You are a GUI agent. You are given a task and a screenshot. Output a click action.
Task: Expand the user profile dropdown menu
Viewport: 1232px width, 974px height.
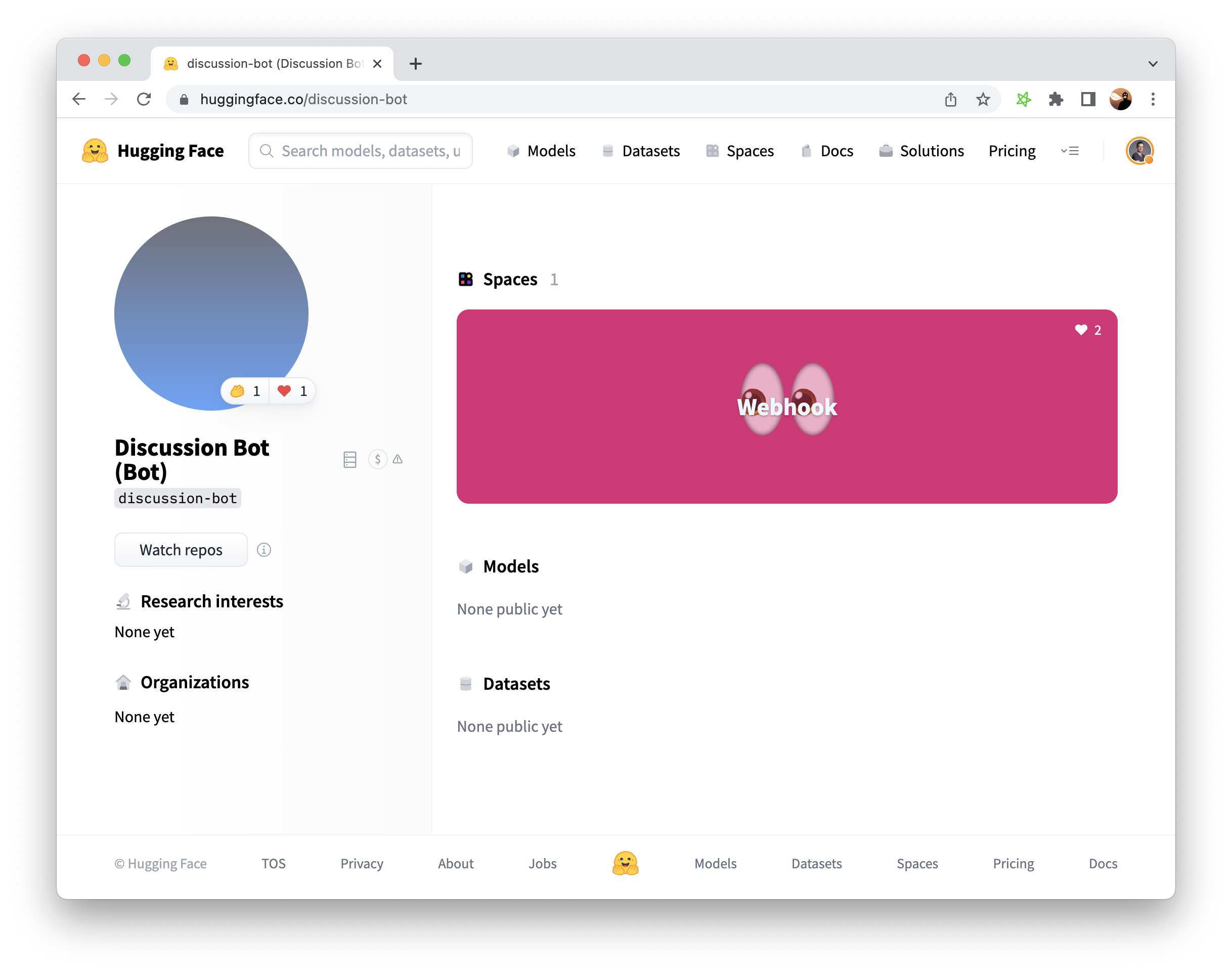click(1140, 150)
